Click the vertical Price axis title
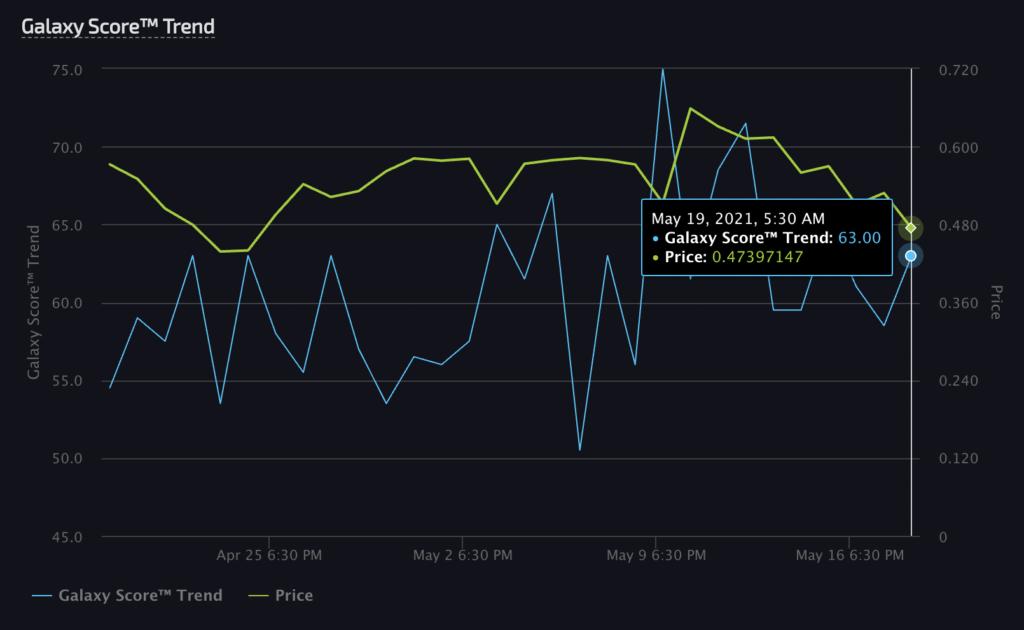 [x=996, y=302]
